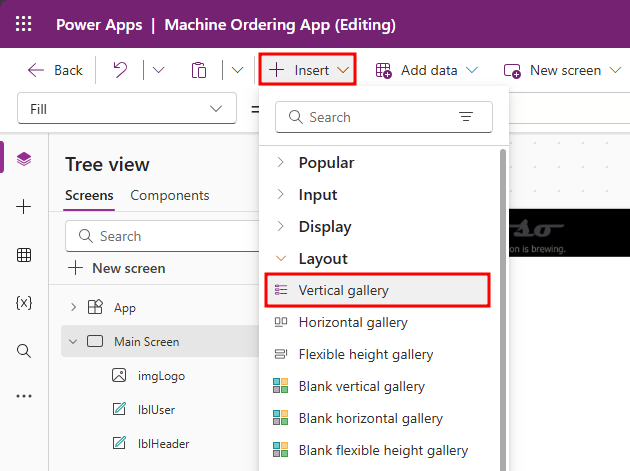The width and height of the screenshot is (630, 471).
Task: Click the Data table sidebar icon
Action: [24, 255]
